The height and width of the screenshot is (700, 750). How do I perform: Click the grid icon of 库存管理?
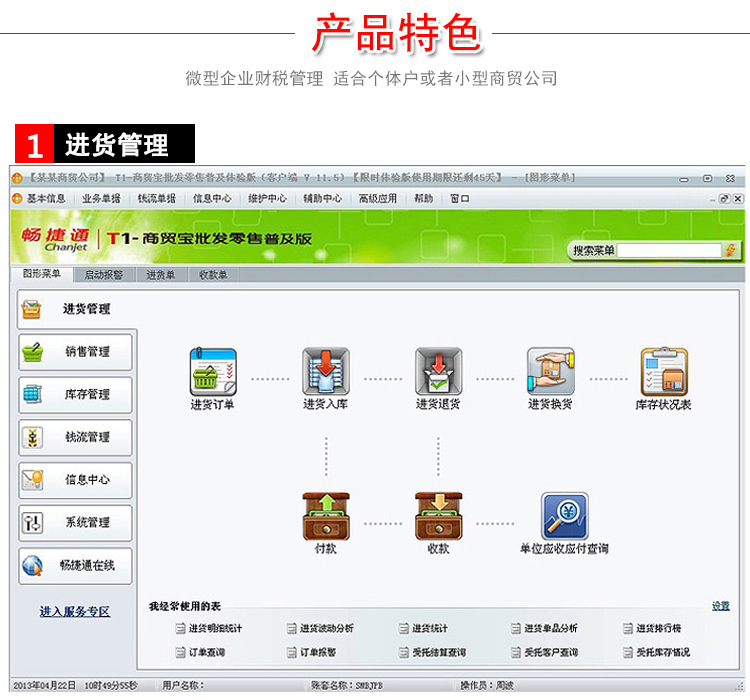tap(33, 395)
